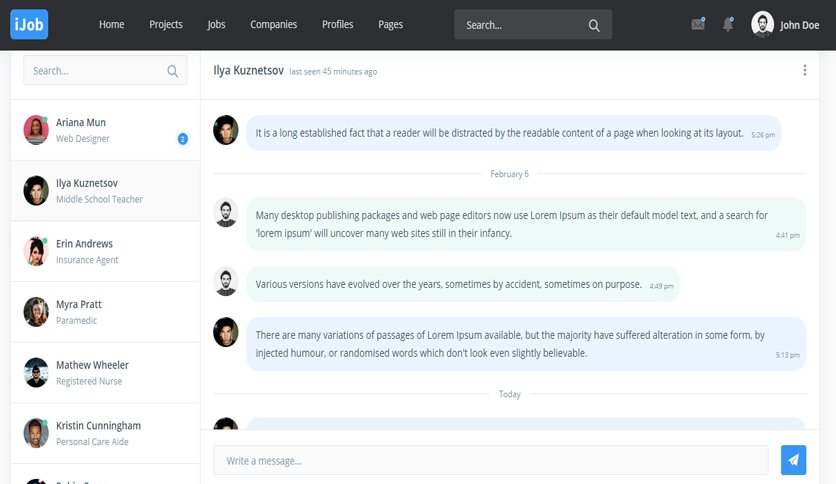Open the Companies menu item

pos(274,25)
